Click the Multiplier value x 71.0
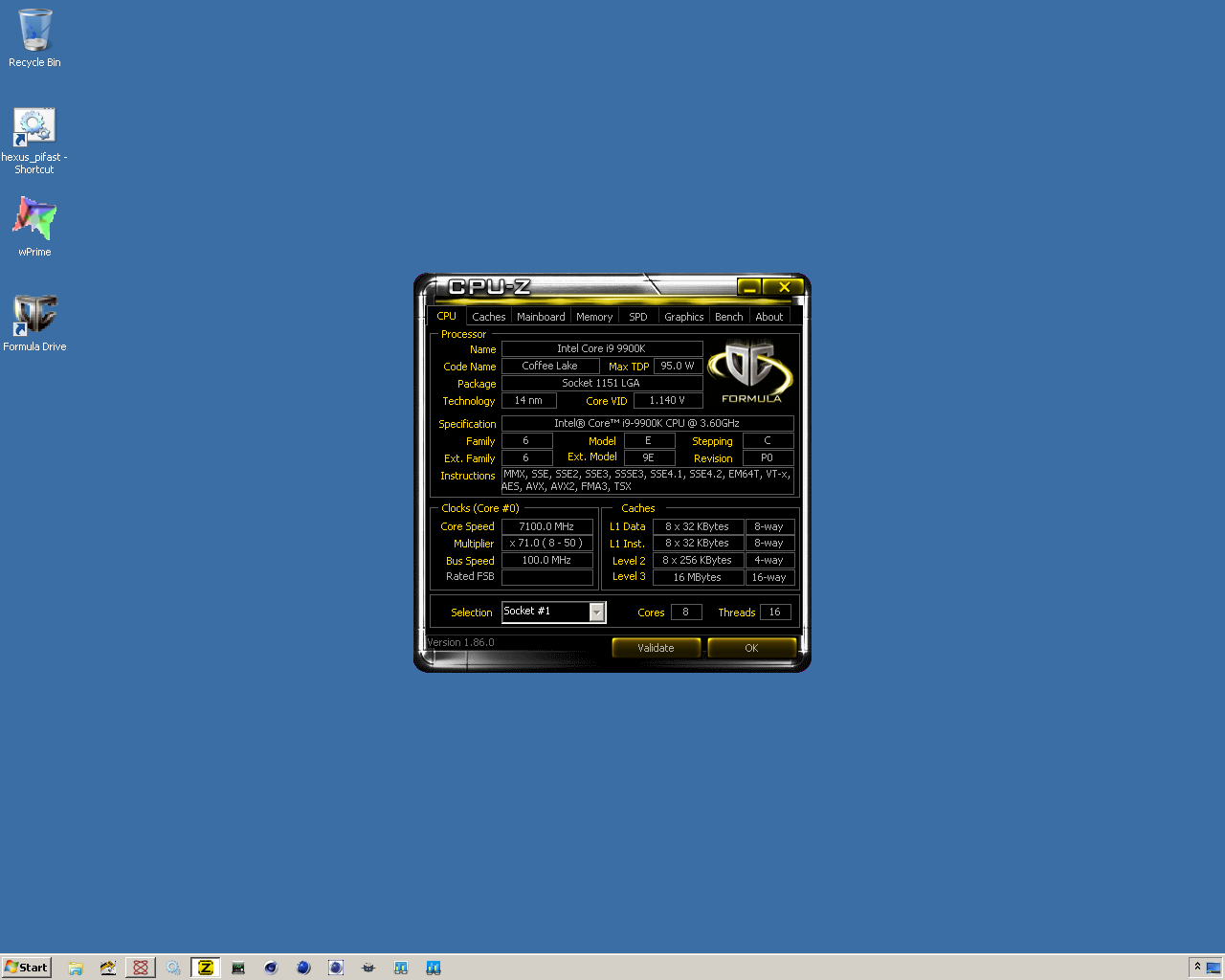Image resolution: width=1225 pixels, height=980 pixels. coord(546,543)
